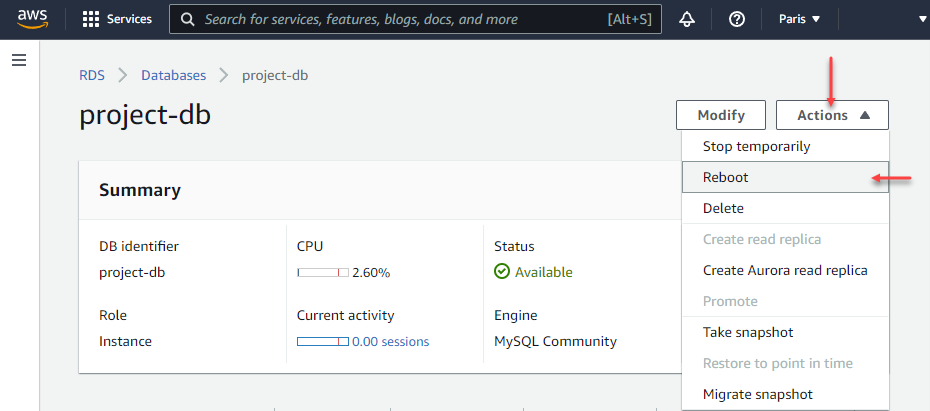This screenshot has width=930, height=411.
Task: Focus the services search input field
Action: pos(400,19)
